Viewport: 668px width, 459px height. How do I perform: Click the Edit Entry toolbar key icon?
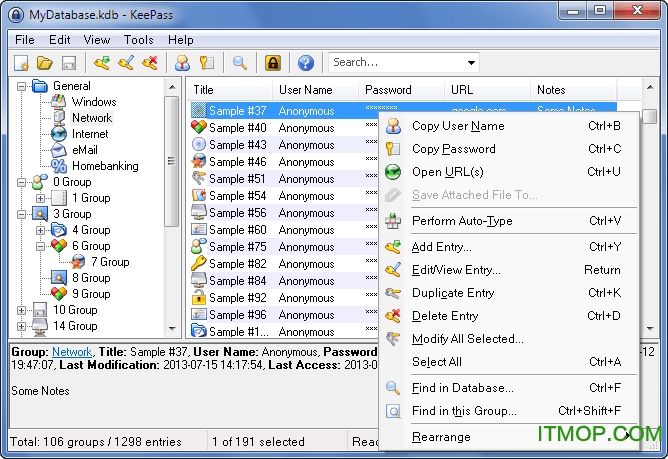126,63
